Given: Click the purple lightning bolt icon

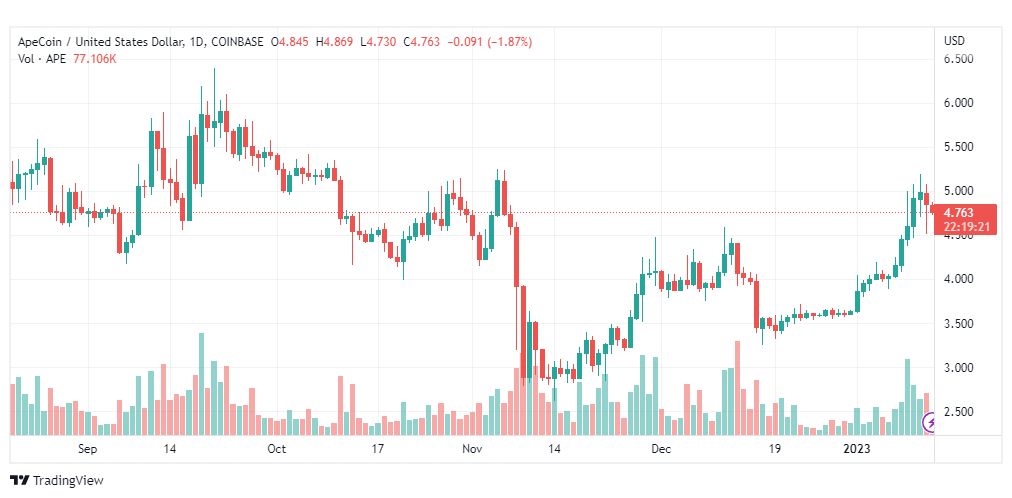Looking at the screenshot, I should [929, 423].
